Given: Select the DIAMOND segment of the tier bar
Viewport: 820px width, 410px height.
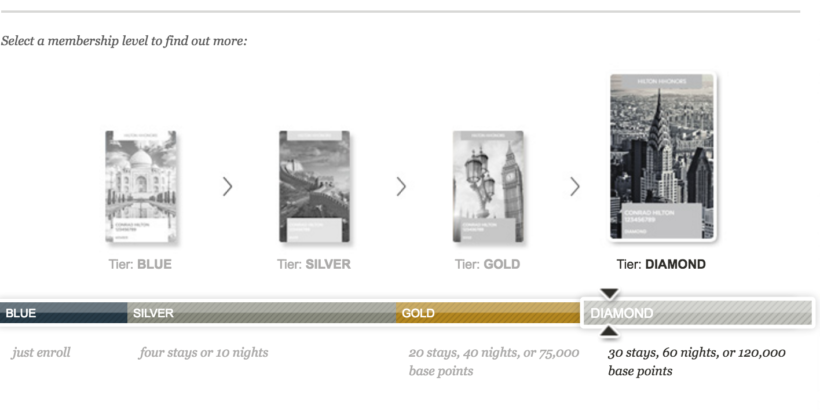Looking at the screenshot, I should click(x=698, y=313).
